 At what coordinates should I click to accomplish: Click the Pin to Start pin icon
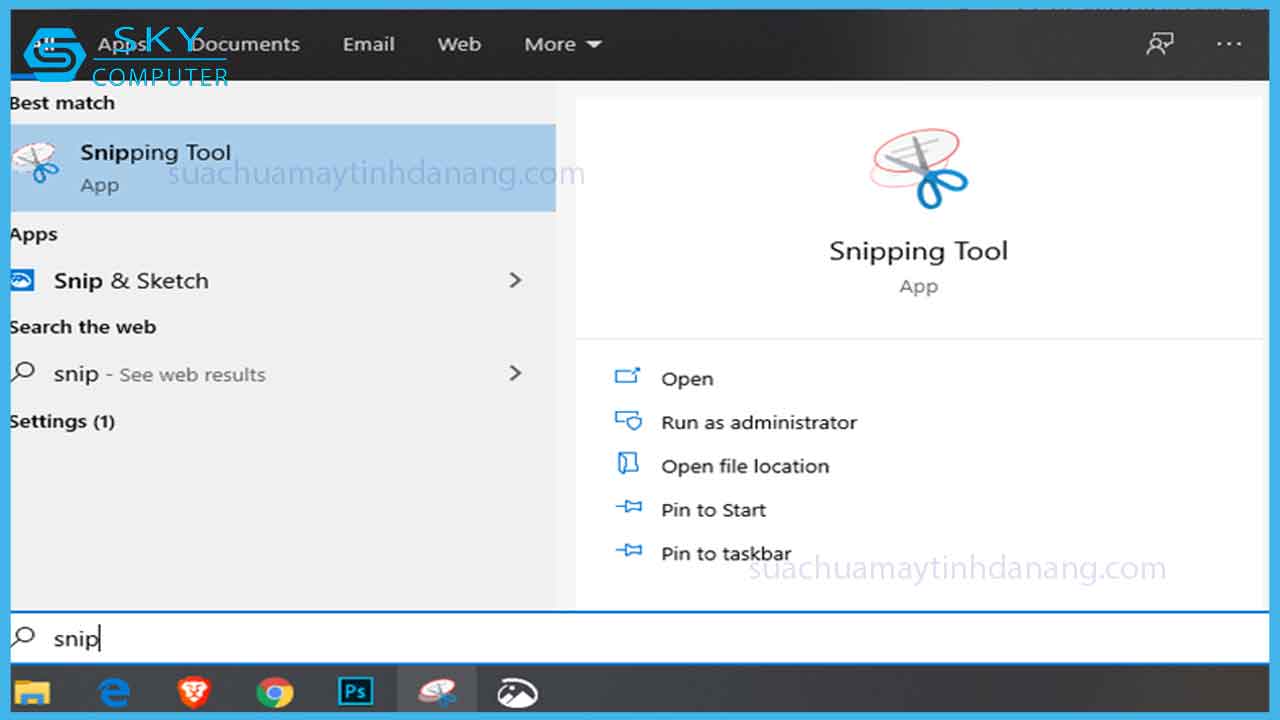click(628, 507)
